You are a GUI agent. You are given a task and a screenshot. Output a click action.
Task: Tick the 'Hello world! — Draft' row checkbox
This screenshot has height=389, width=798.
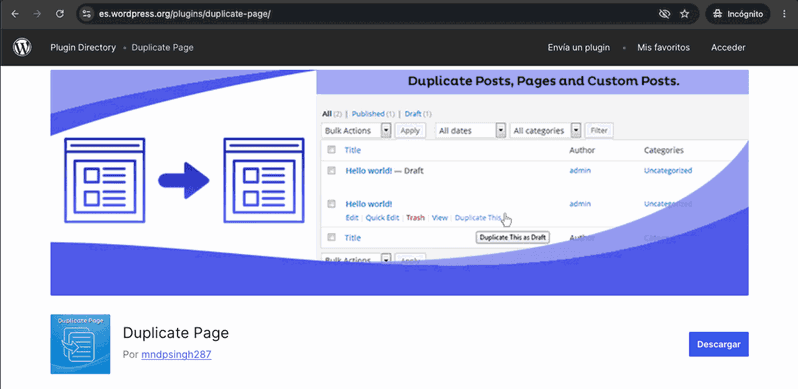pos(331,171)
